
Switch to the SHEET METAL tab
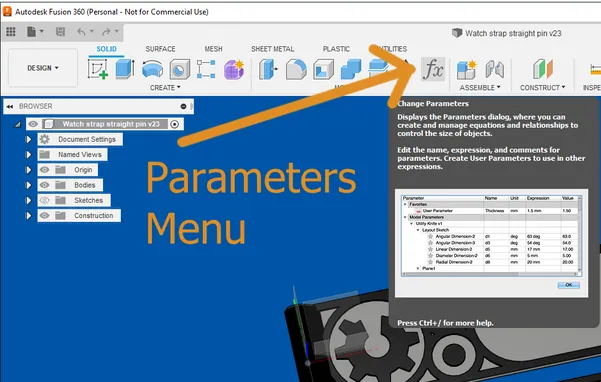click(273, 49)
